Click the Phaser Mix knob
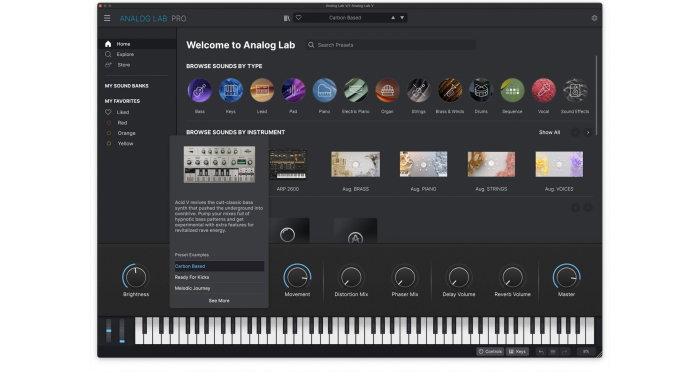 tap(405, 277)
